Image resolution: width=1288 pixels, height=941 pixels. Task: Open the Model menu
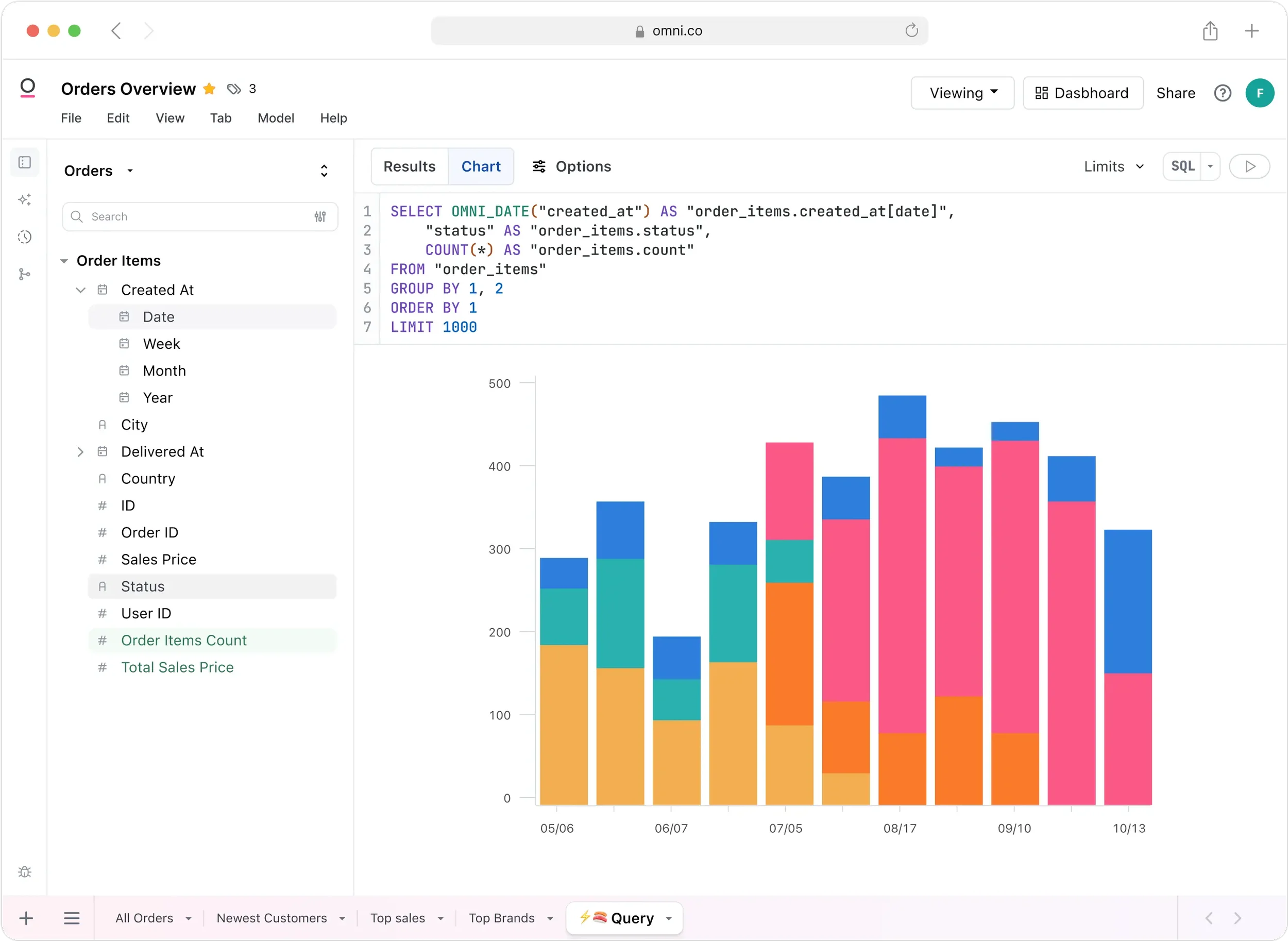[x=276, y=119]
